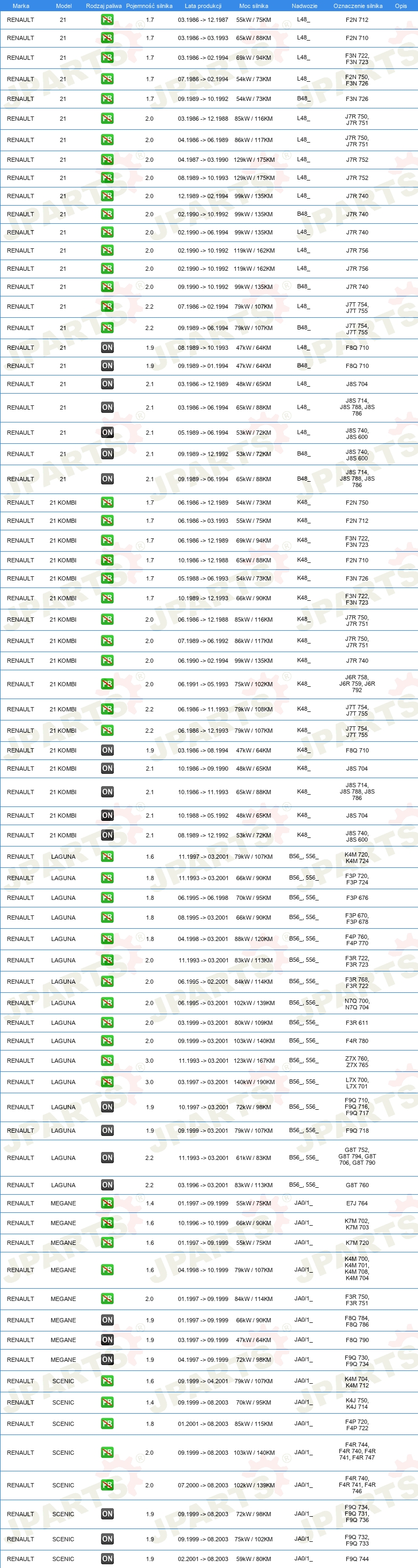Select ON icon in 21 row dated 03.1986 -> 12.1989
This screenshot has width=418, height=1568.
pos(107,384)
